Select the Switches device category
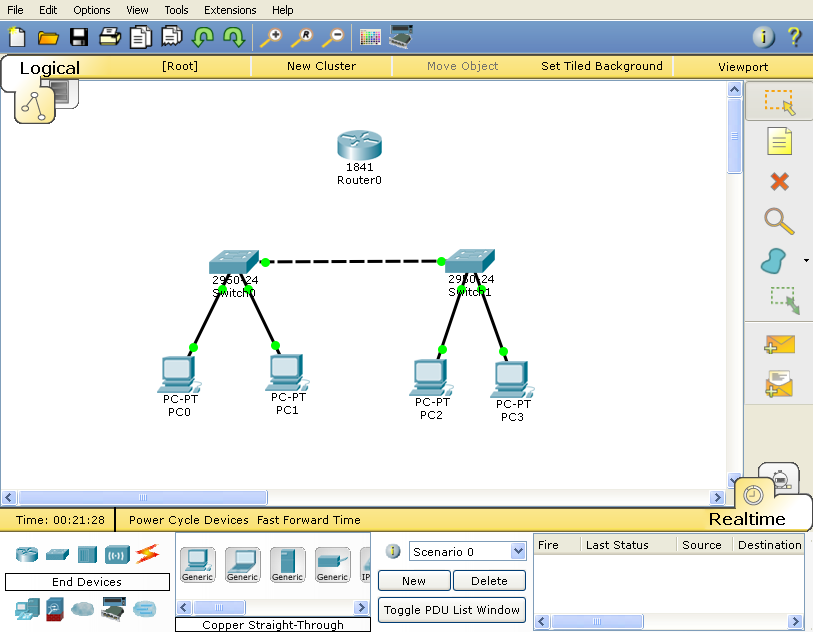The height and width of the screenshot is (632, 813). point(57,554)
